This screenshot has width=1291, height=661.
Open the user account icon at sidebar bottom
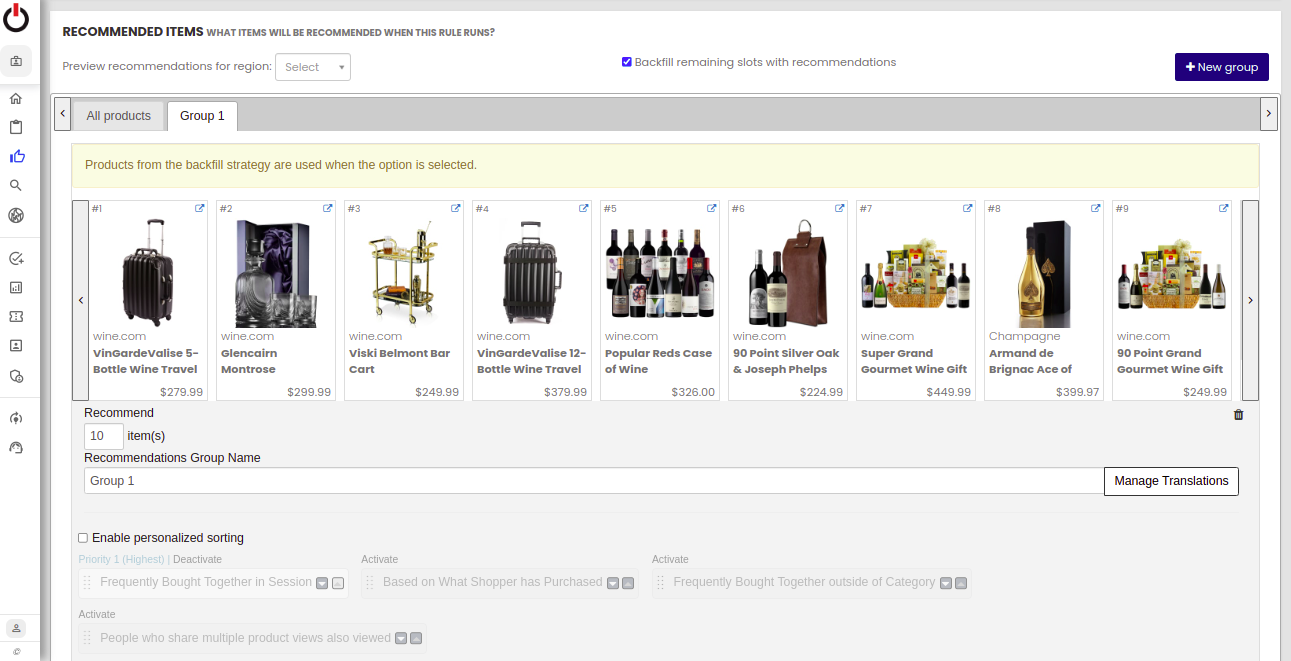[16, 628]
